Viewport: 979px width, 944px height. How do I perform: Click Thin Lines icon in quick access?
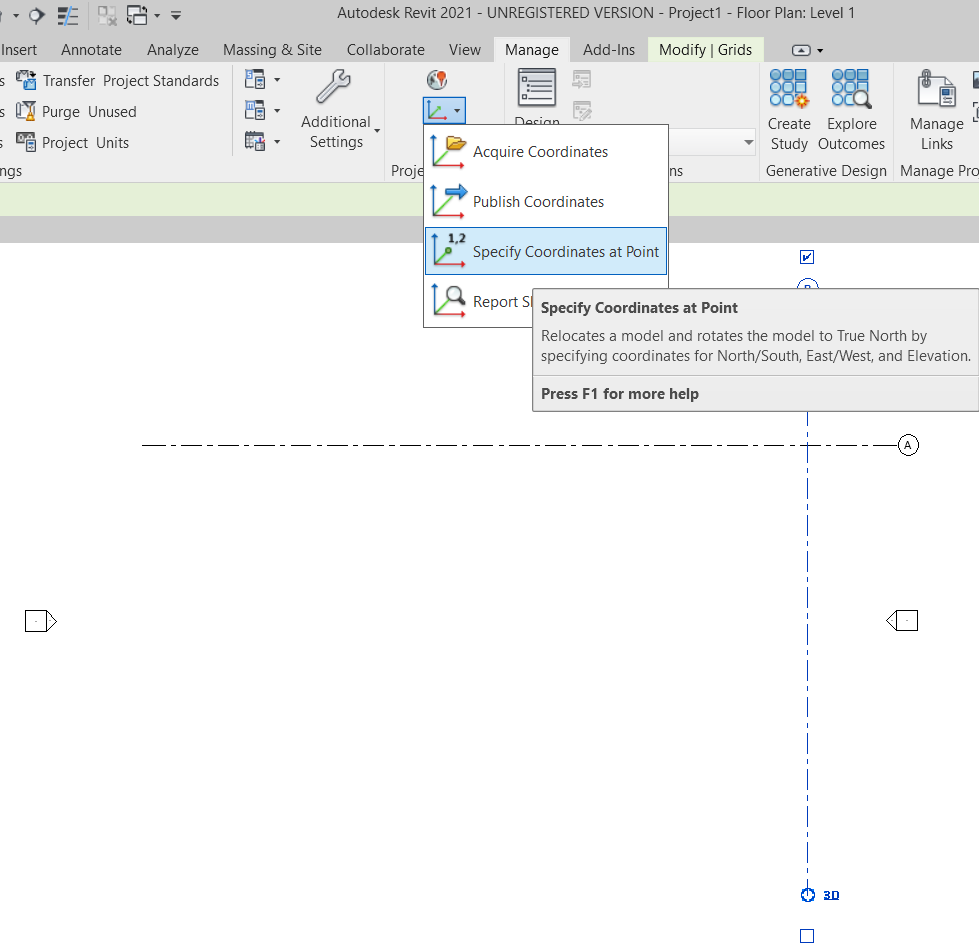coord(67,15)
